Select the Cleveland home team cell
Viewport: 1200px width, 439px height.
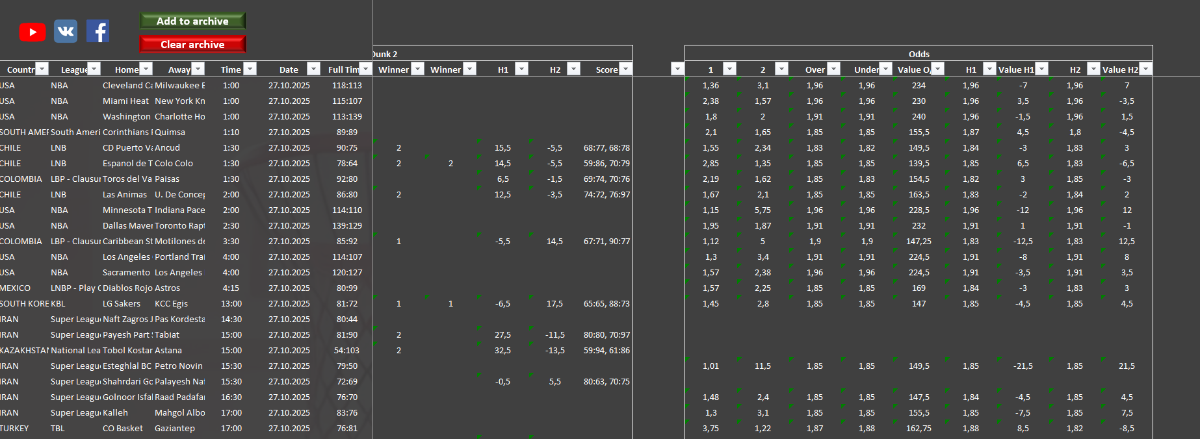coord(126,85)
